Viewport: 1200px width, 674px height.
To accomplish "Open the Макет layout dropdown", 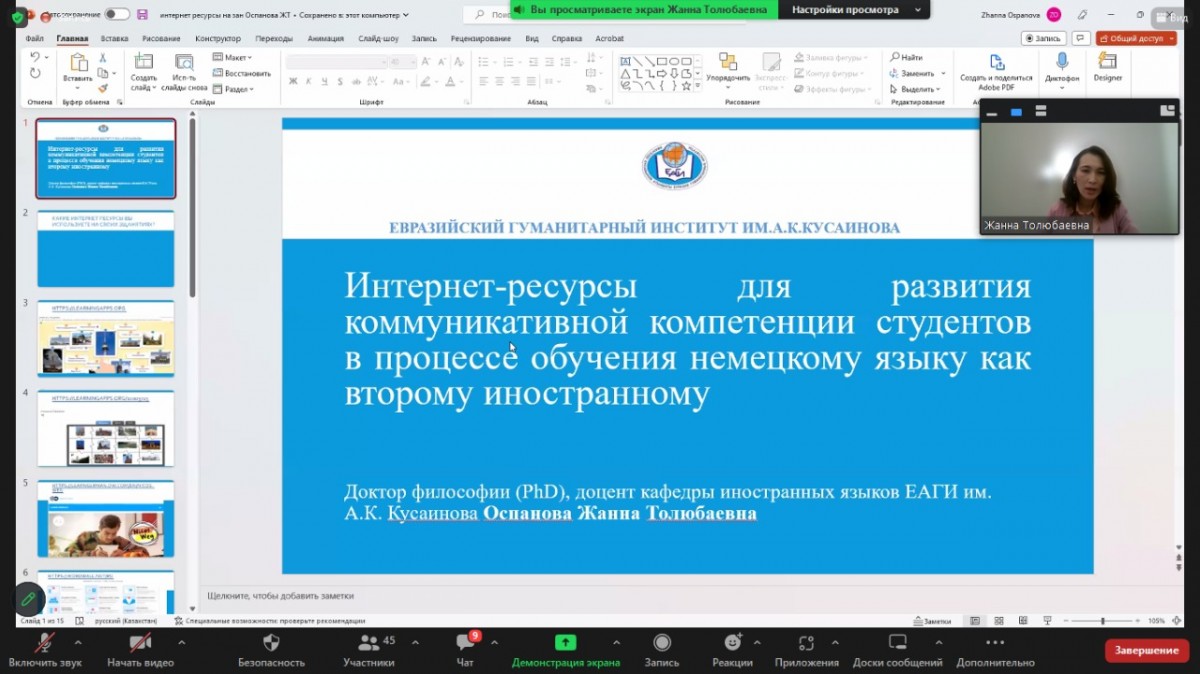I will 236,58.
